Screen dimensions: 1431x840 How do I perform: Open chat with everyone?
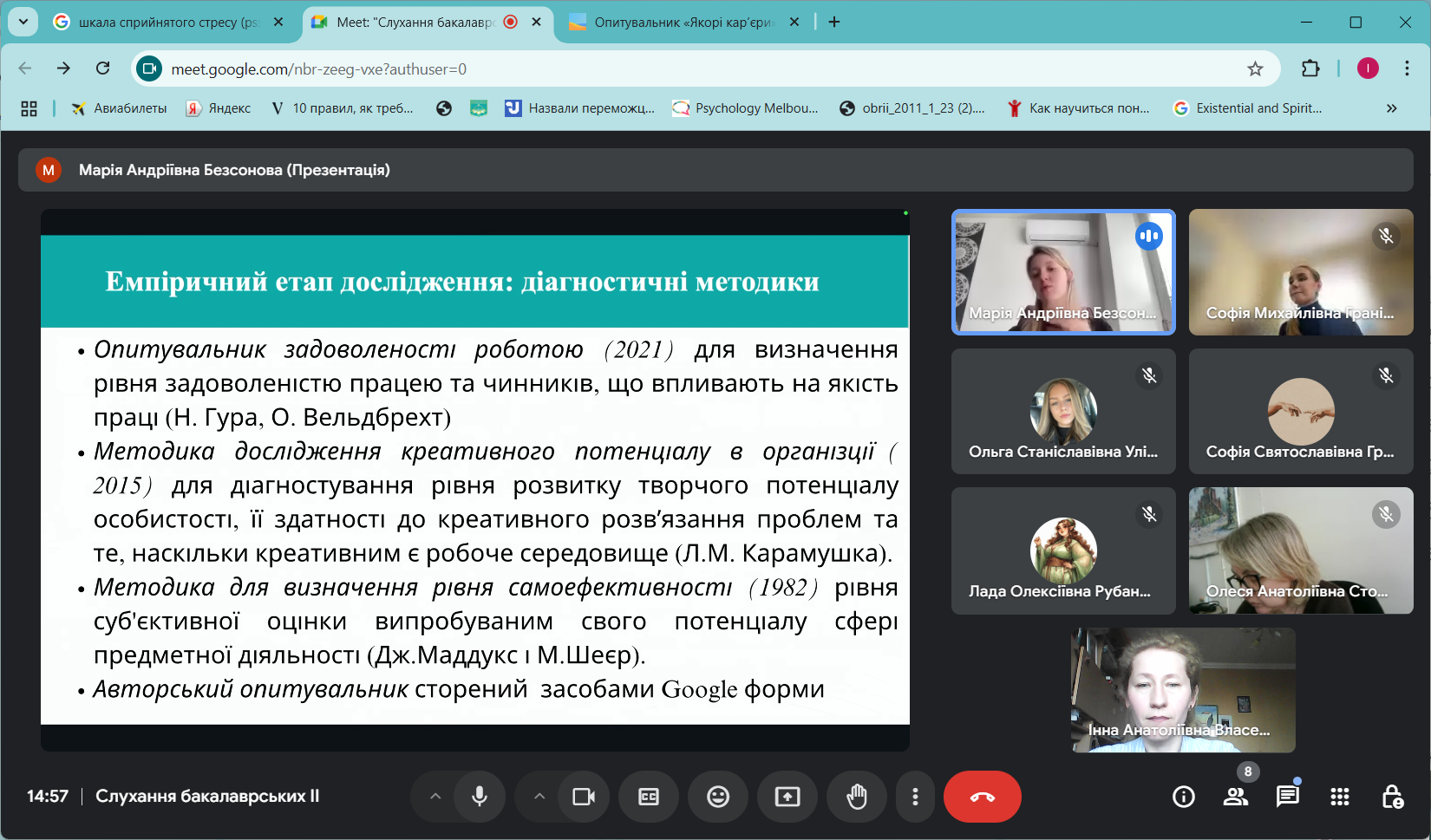pyautogui.click(x=1288, y=797)
